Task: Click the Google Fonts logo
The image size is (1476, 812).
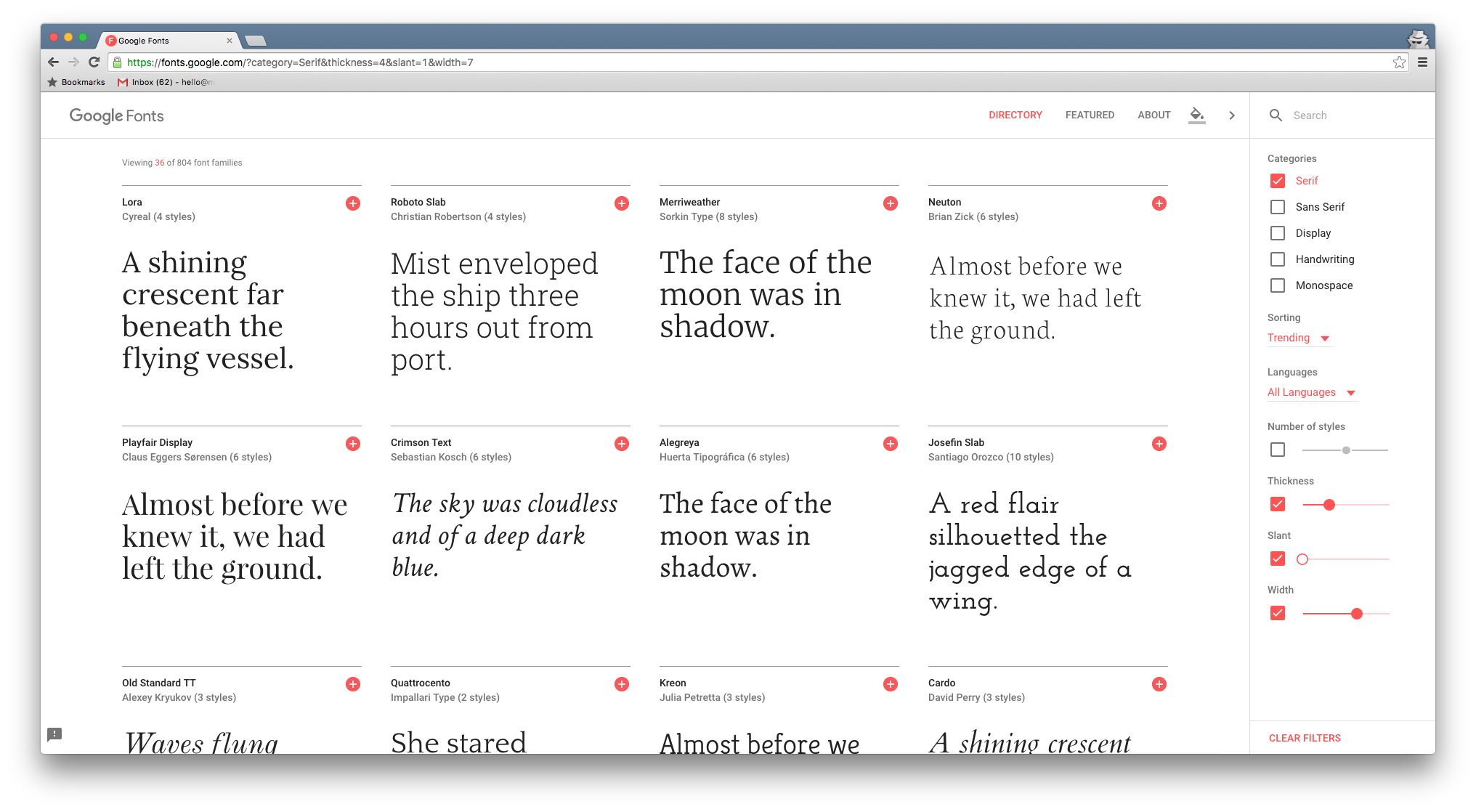Action: coord(116,115)
